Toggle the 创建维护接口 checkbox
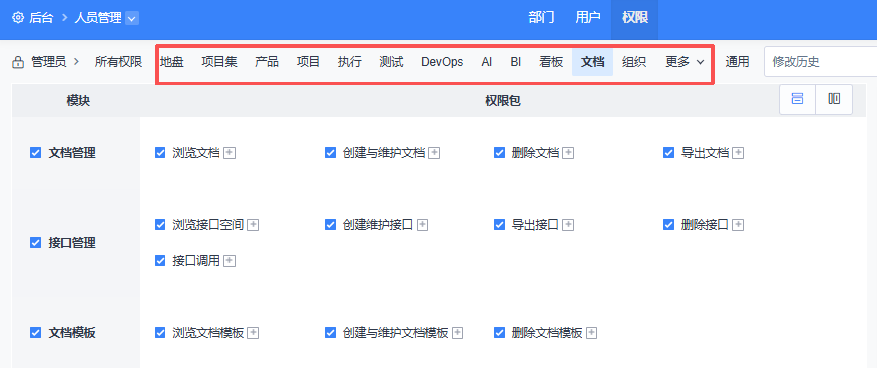This screenshot has height=368, width=877. pos(330,225)
